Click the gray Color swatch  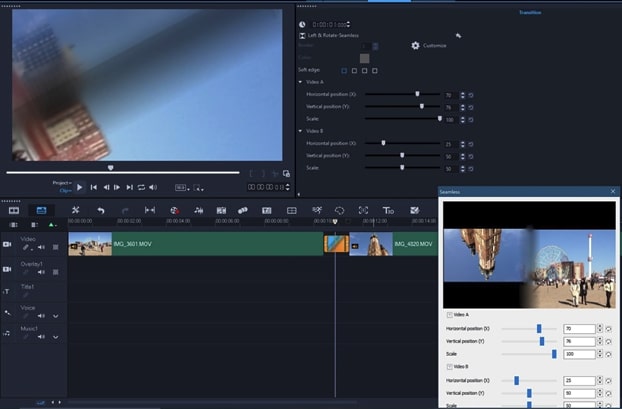click(x=365, y=59)
